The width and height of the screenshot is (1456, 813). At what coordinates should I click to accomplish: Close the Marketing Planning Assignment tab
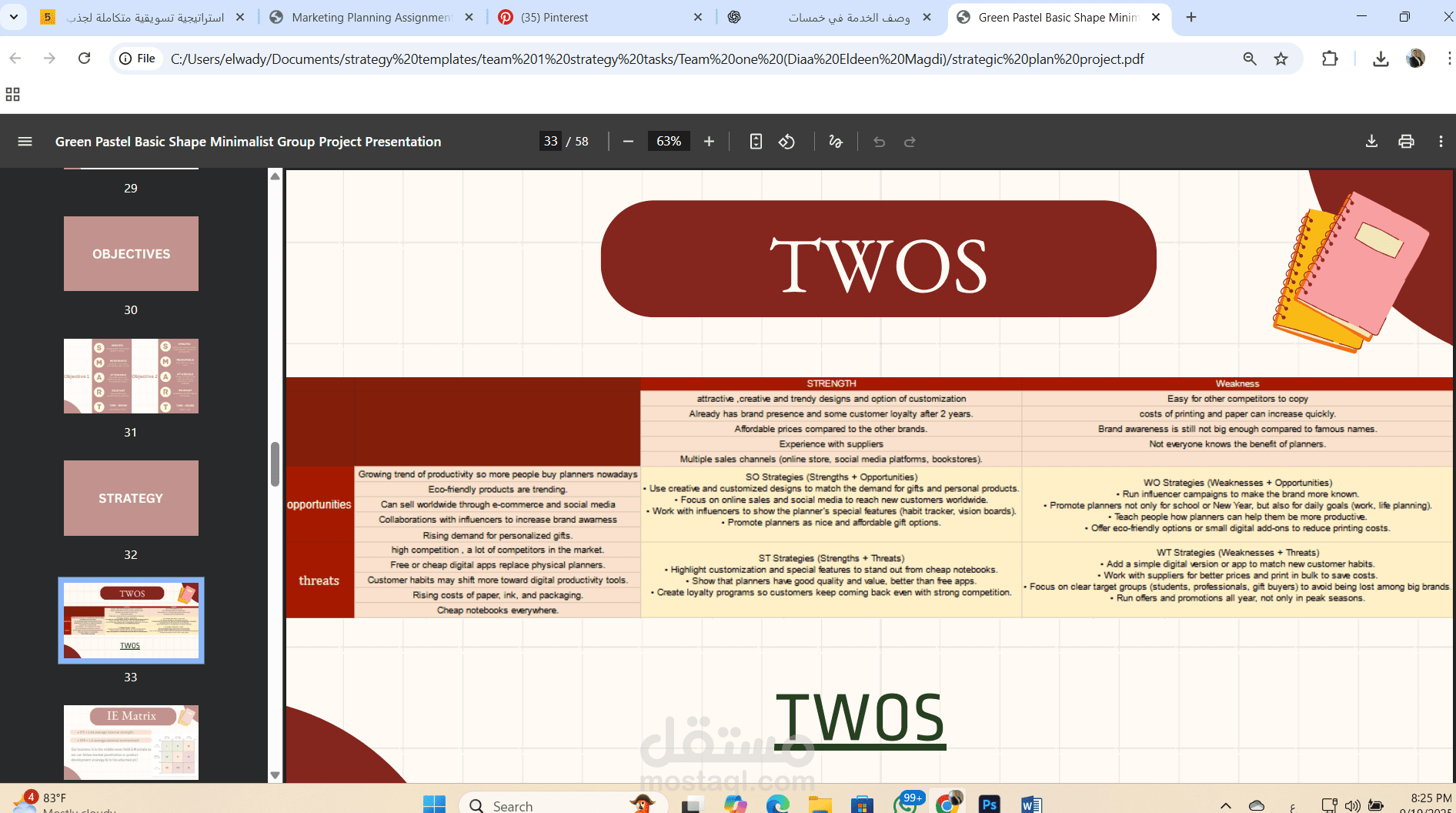[469, 17]
